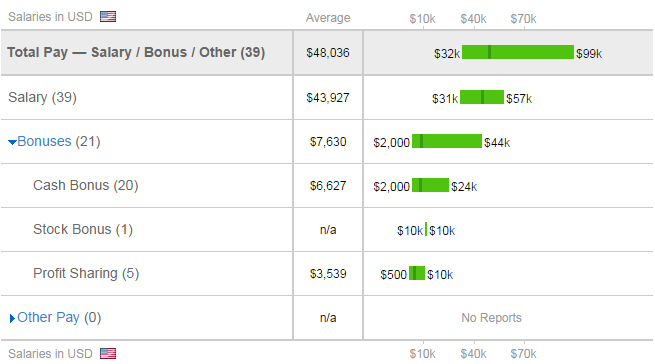The width and height of the screenshot is (655, 364).
Task: Select the Salary (39) row label
Action: (x=42, y=97)
